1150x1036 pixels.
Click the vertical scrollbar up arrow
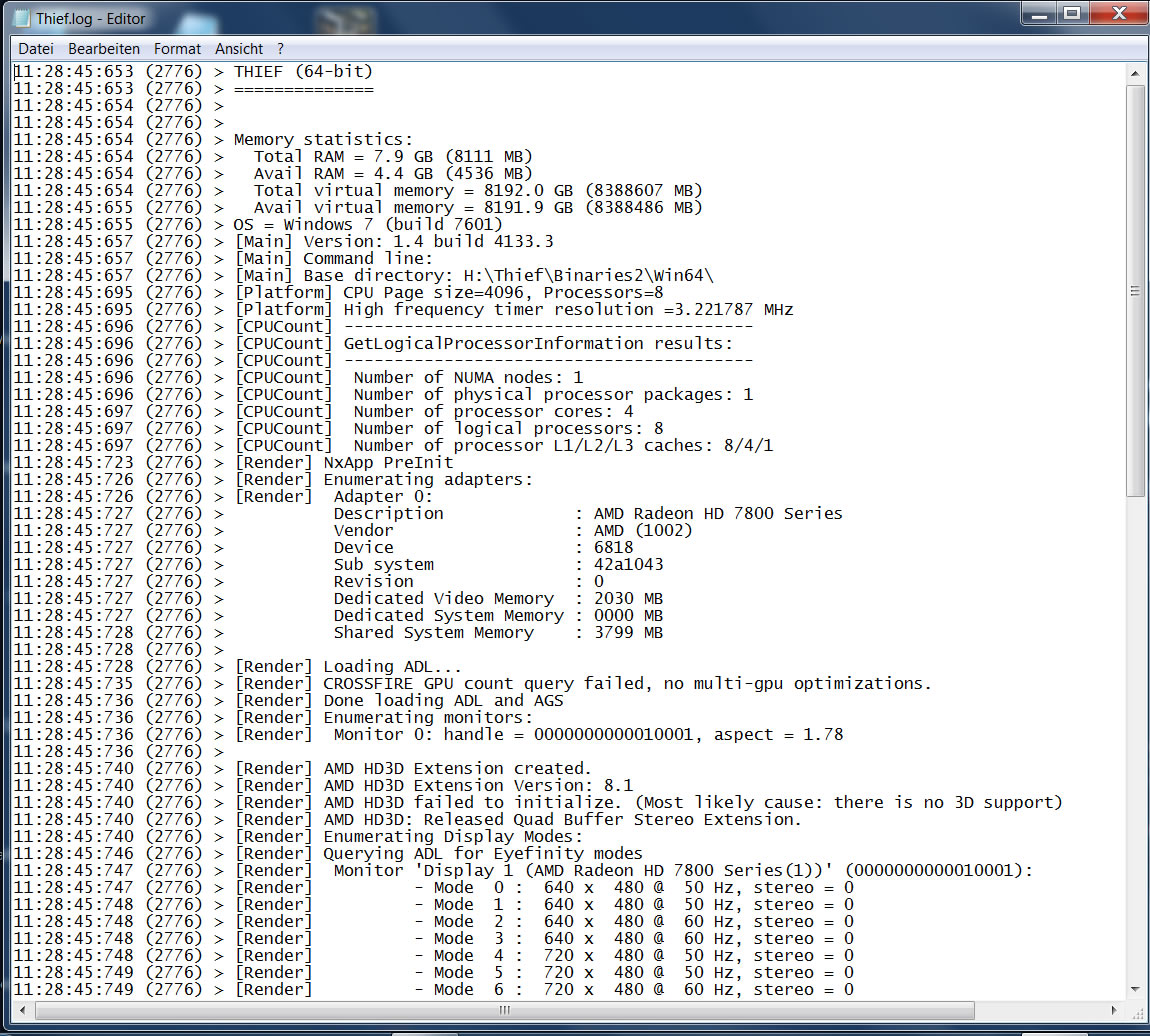coord(1135,73)
